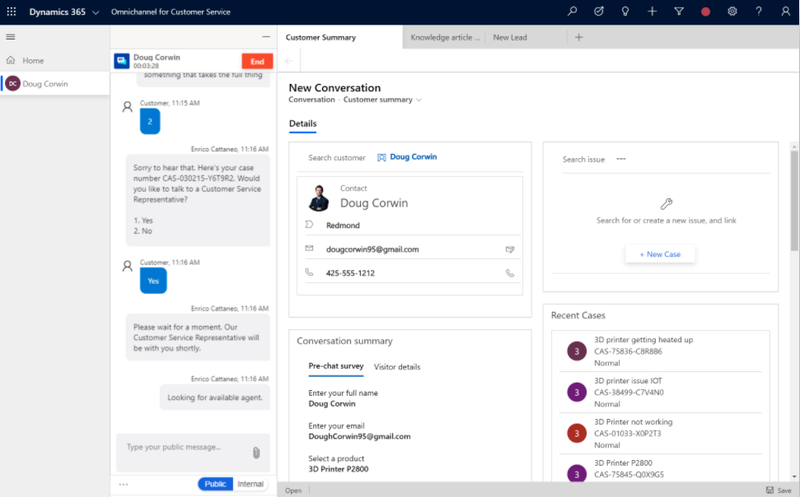Image resolution: width=800 pixels, height=497 pixels.
Task: Expand the Dynamics 365 app dropdown chevron
Action: 95,12
